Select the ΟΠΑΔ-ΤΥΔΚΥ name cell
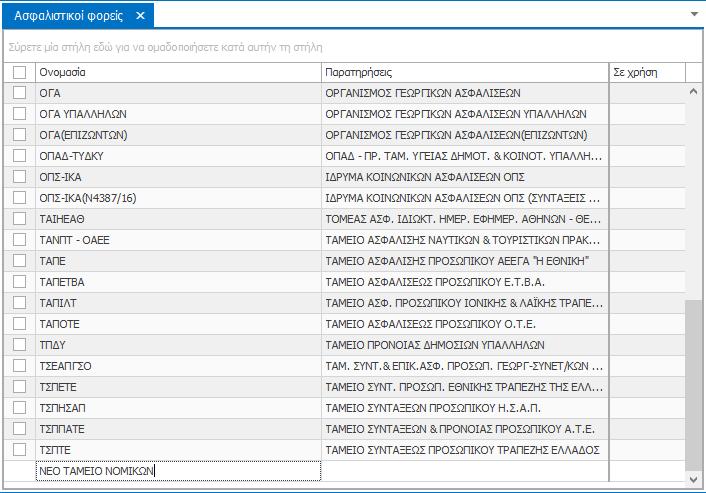 tap(178, 156)
